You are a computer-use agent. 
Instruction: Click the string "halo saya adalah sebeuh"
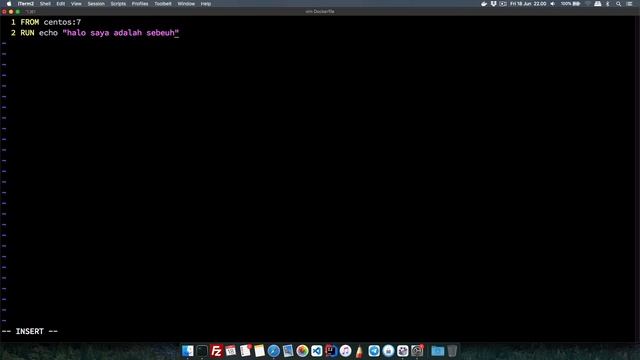(121, 33)
